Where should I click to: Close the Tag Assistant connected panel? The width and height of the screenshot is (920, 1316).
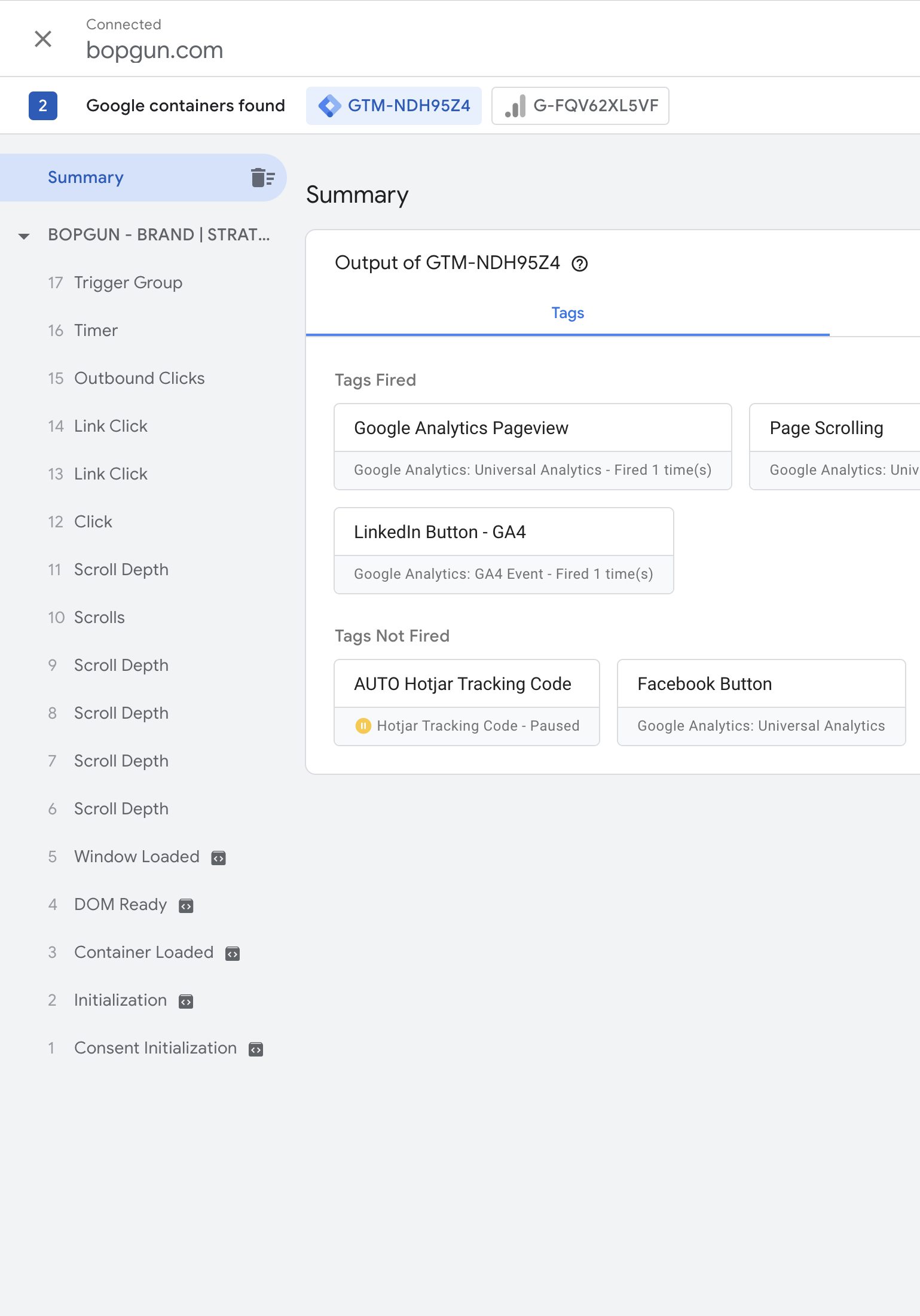click(x=43, y=39)
